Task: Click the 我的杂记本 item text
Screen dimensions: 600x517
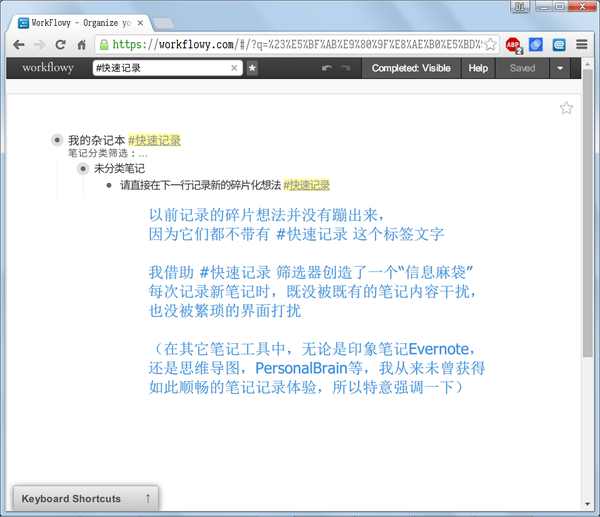Action: pos(96,140)
